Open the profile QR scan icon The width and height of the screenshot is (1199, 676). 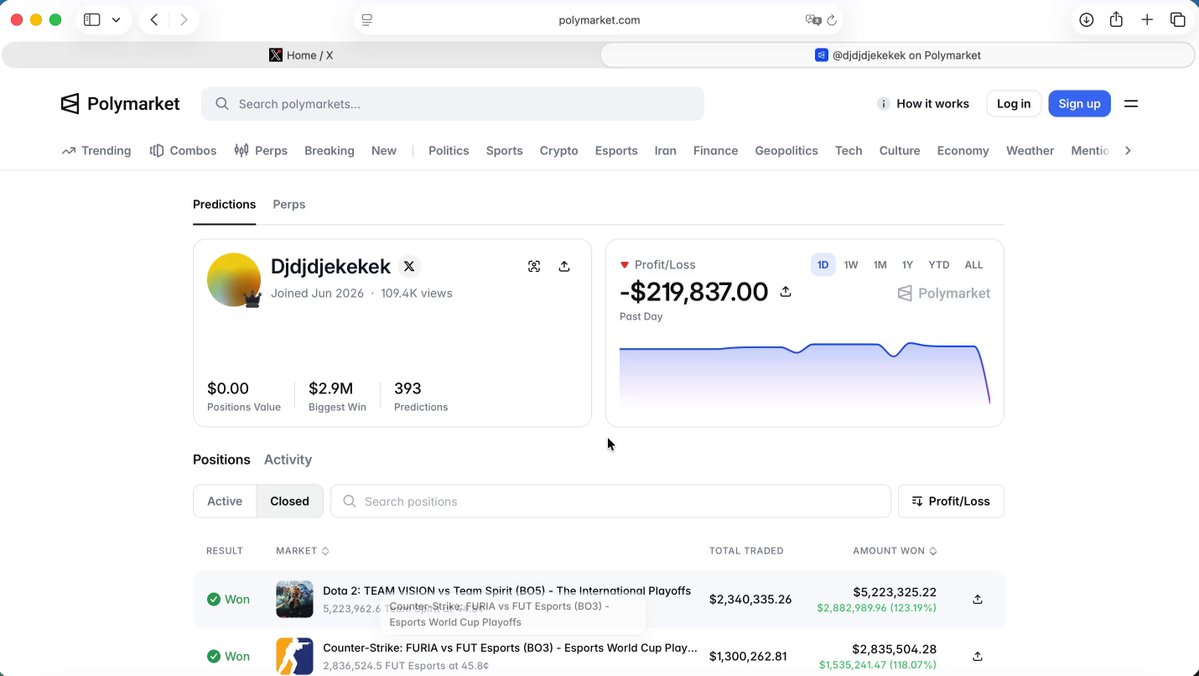pos(534,266)
